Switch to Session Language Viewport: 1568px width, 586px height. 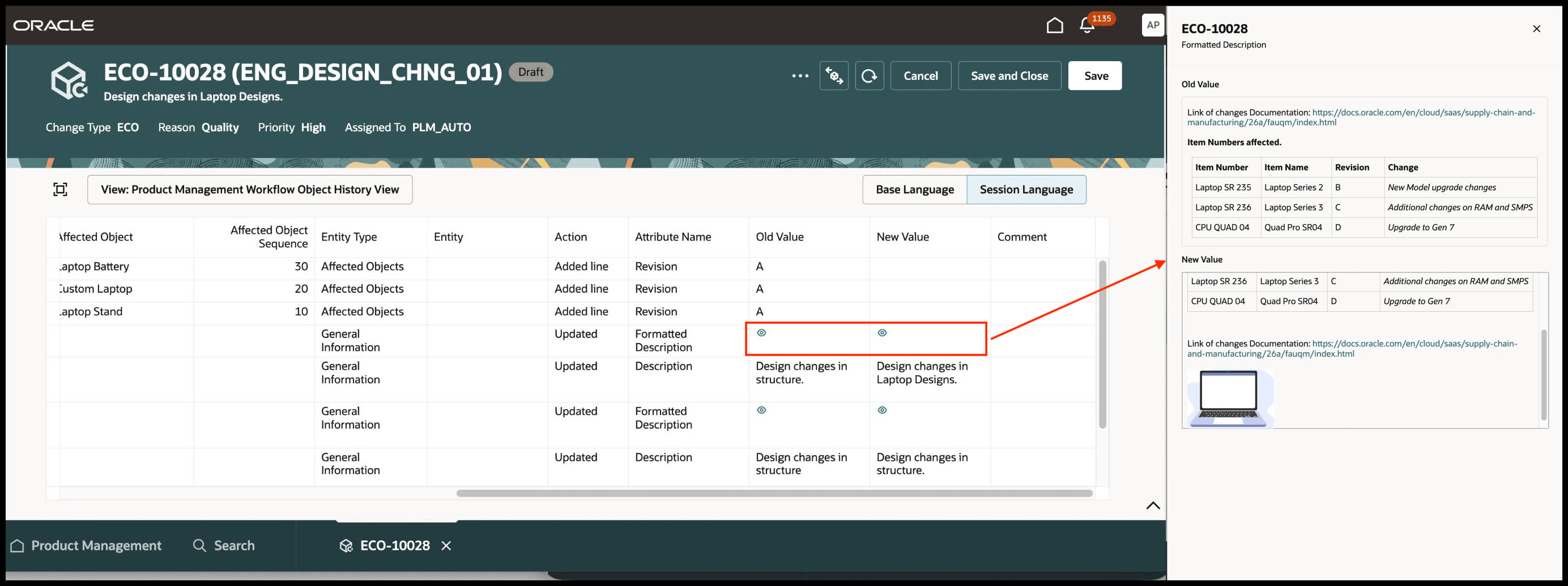point(1026,190)
